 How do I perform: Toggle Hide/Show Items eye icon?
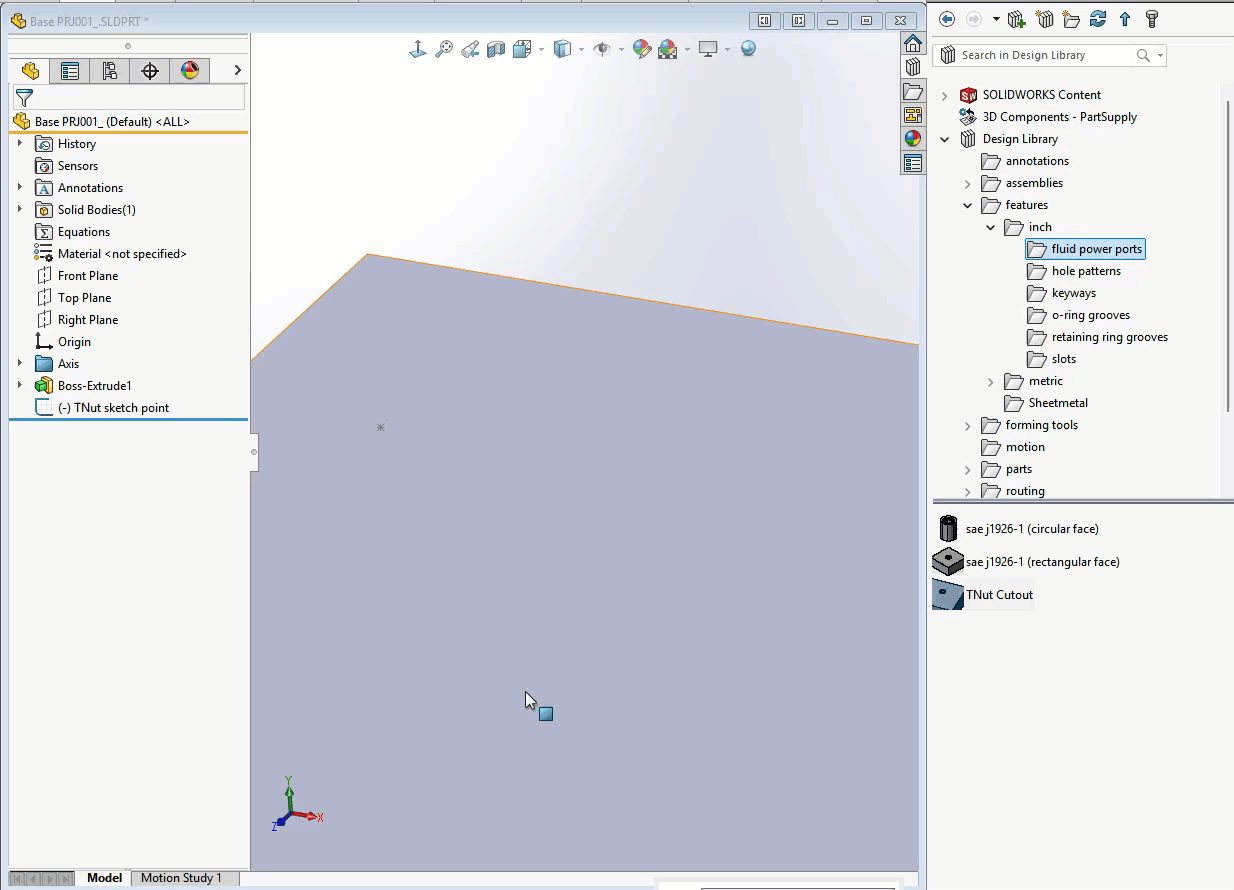tap(602, 49)
